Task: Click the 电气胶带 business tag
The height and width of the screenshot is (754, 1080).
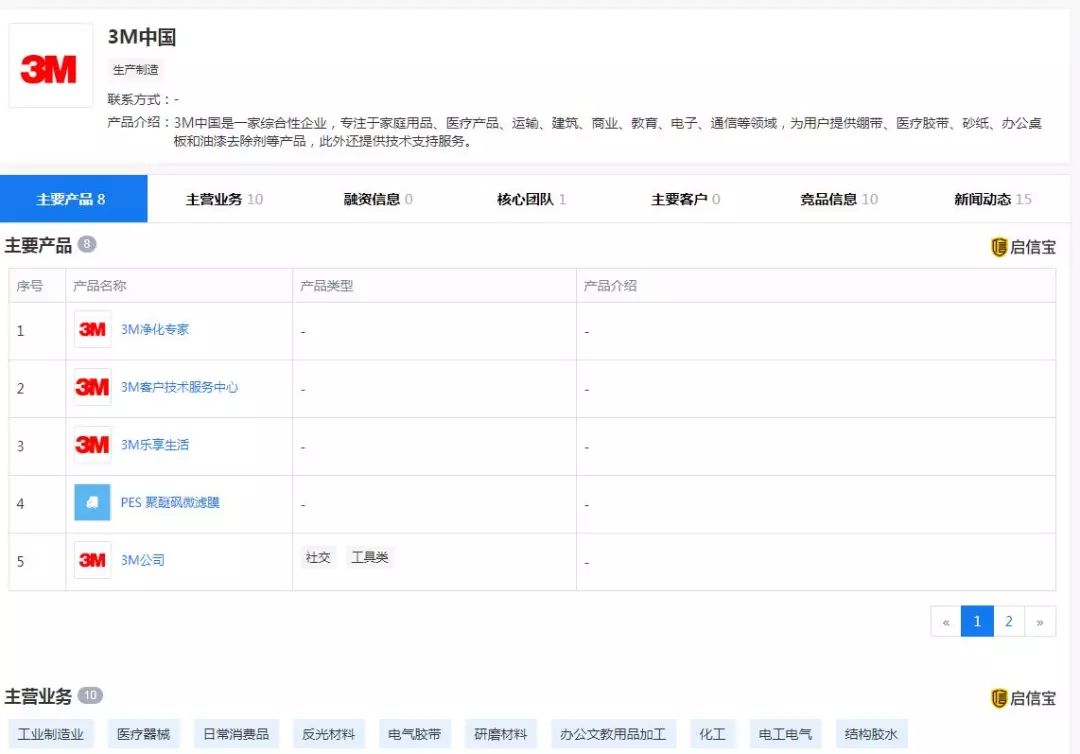Action: click(415, 734)
